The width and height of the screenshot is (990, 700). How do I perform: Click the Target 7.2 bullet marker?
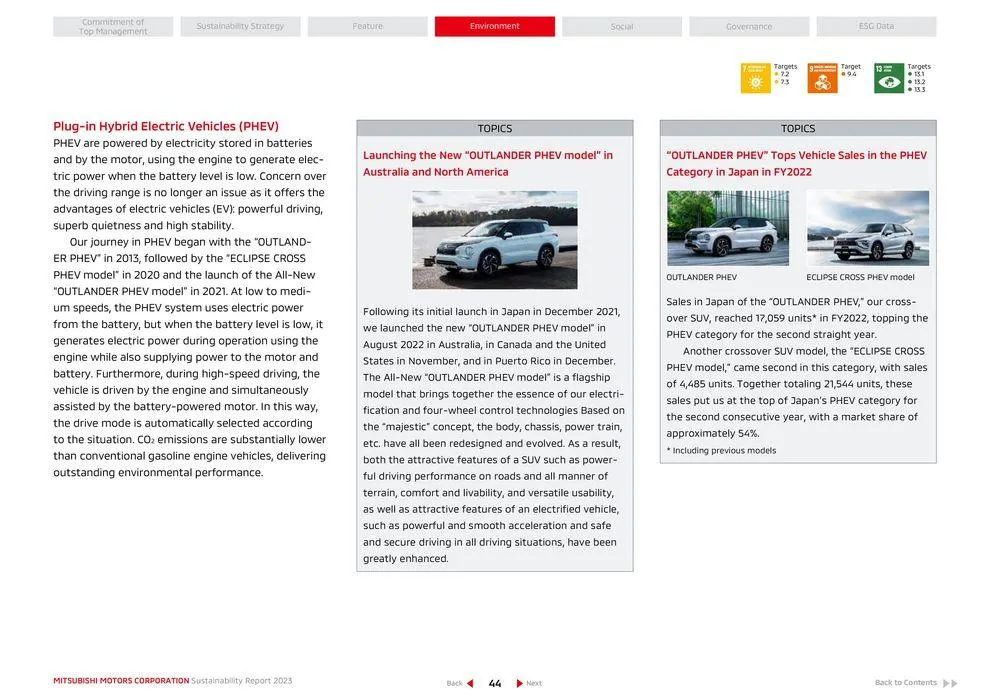pyautogui.click(x=777, y=74)
